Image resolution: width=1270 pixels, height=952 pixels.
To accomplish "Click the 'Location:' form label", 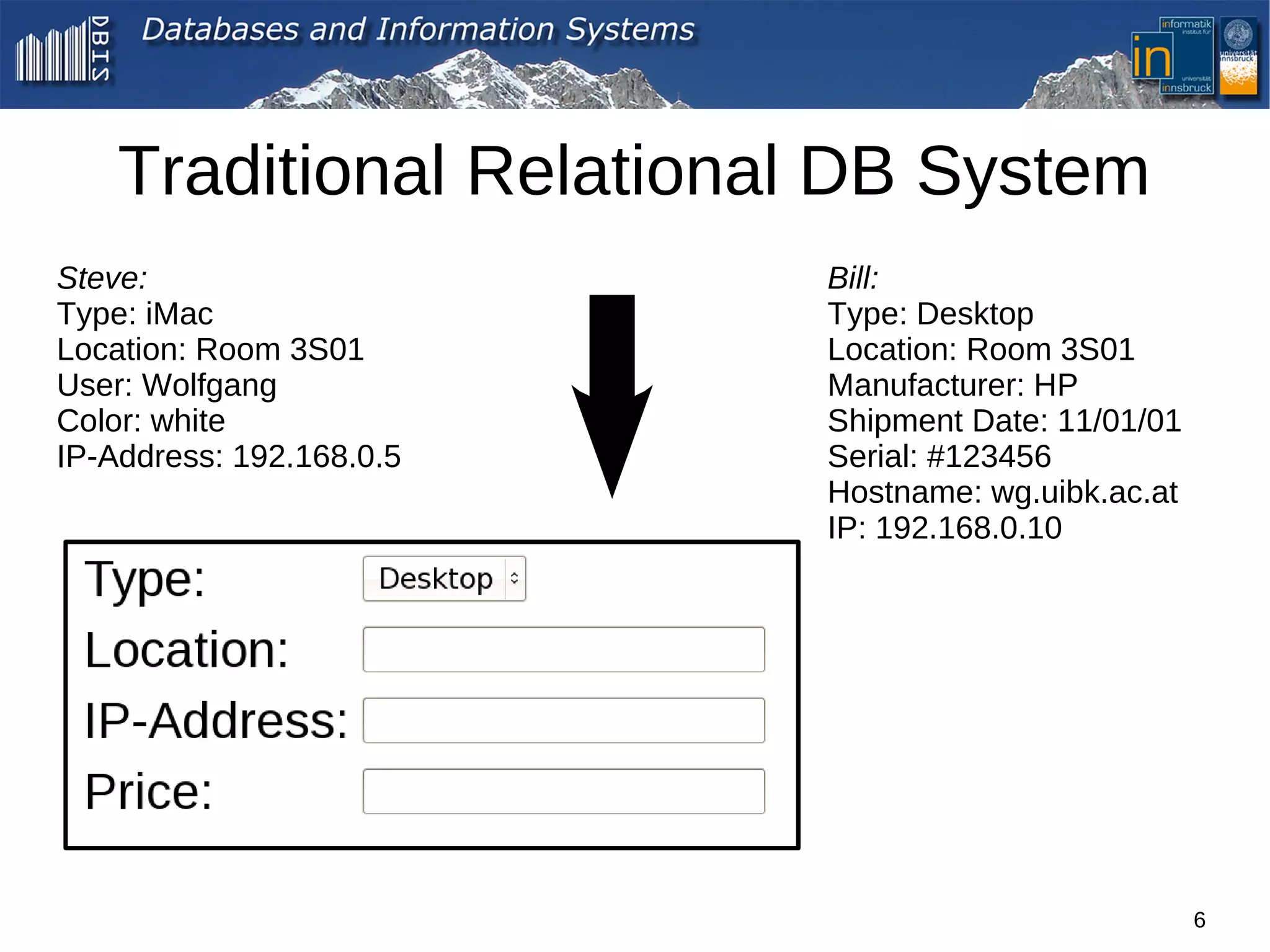I will [187, 650].
